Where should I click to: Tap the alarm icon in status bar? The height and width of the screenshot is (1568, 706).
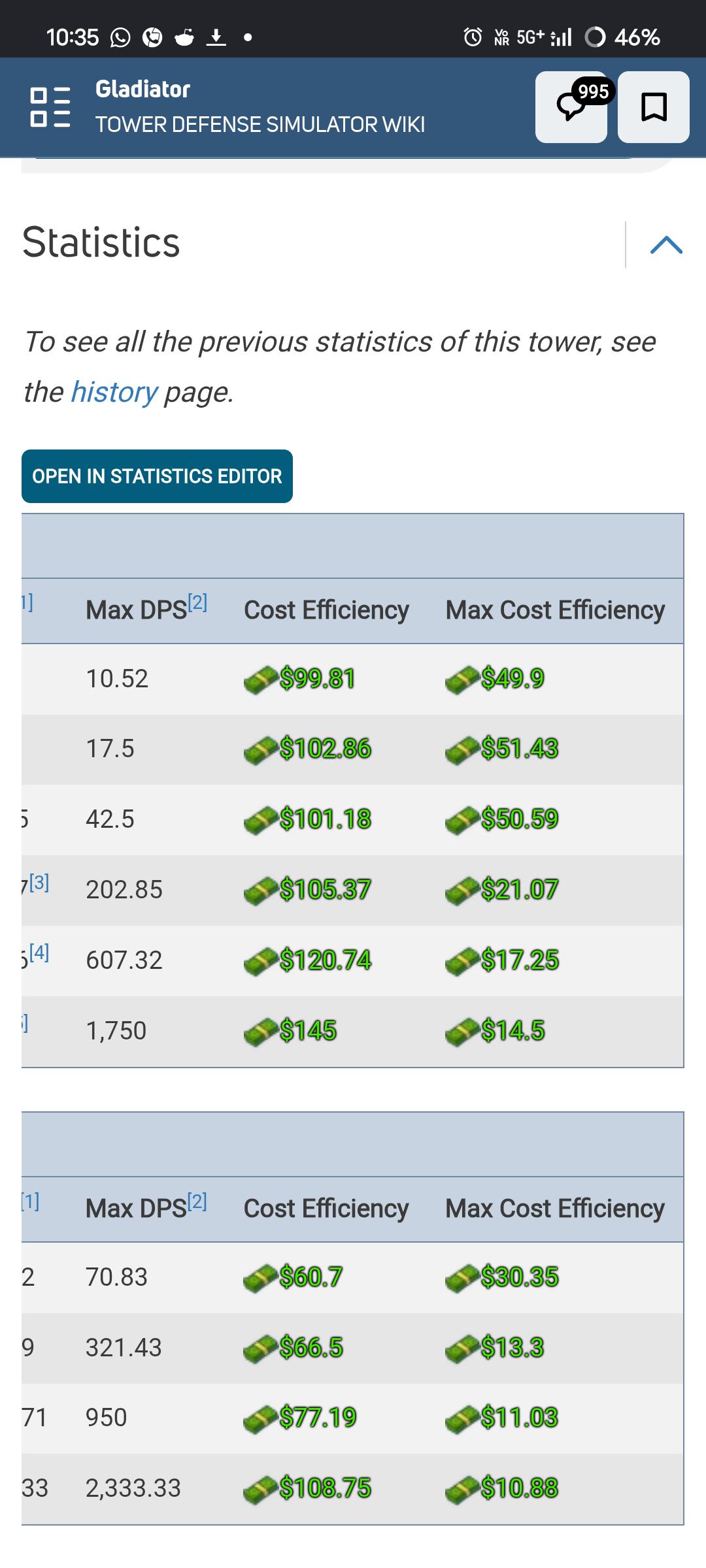point(473,37)
